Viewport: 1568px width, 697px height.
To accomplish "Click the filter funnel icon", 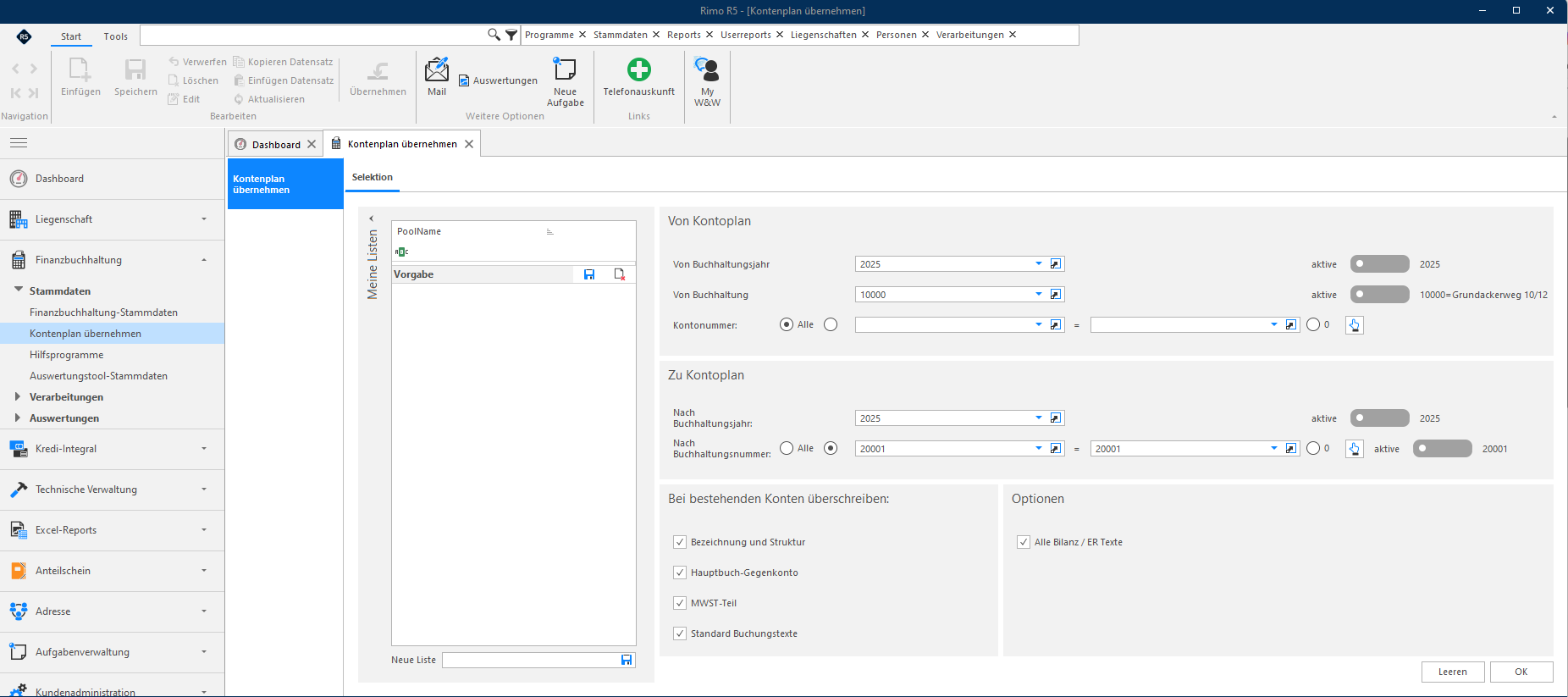I will 511,35.
